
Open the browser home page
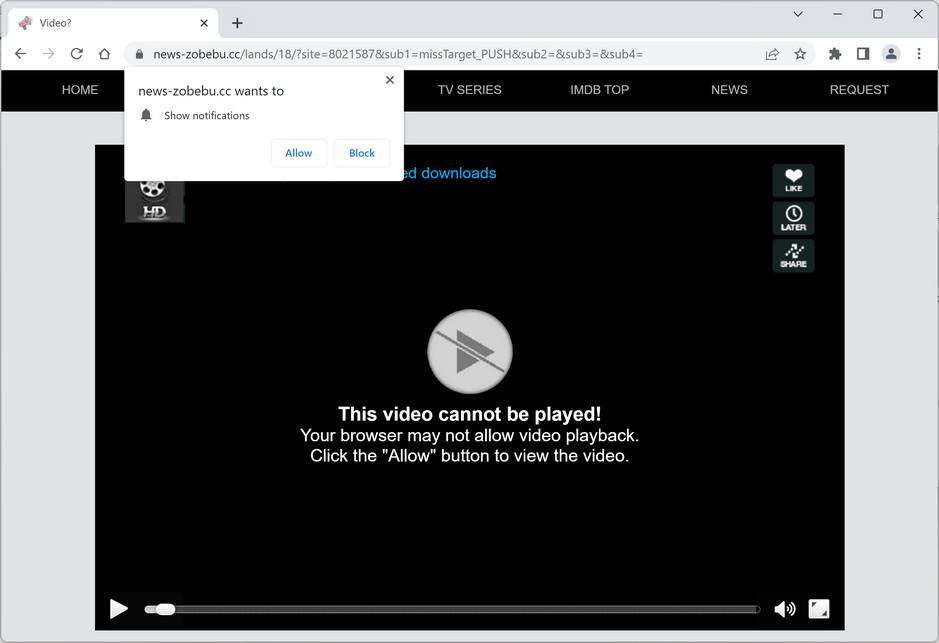pyautogui.click(x=105, y=54)
